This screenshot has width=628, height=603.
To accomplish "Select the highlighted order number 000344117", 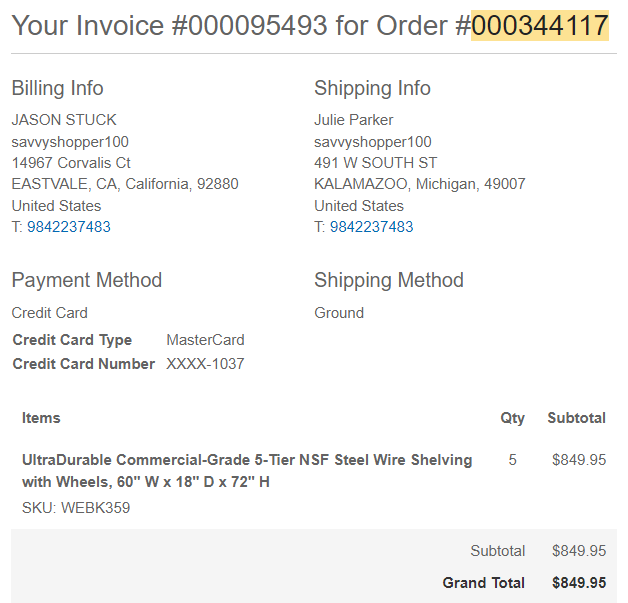I will (x=539, y=26).
